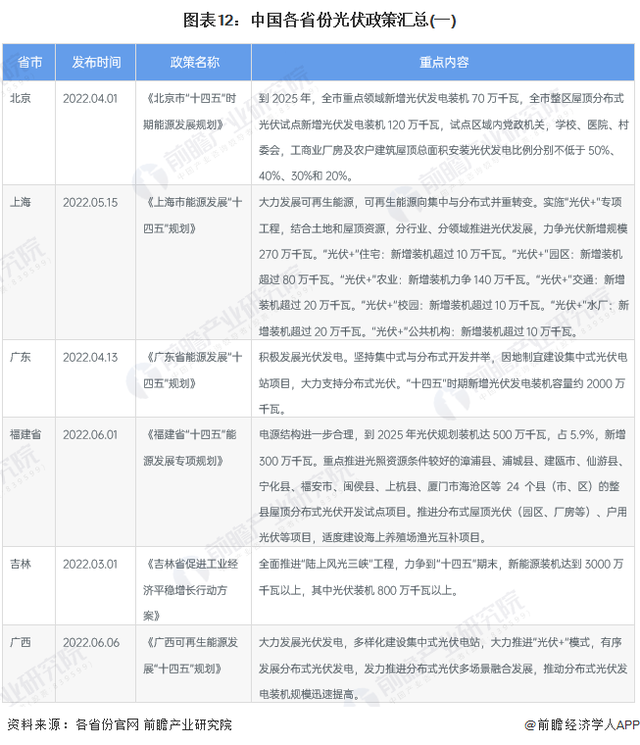Click the 吉林 row label
This screenshot has width=640, height=745.
click(21, 564)
